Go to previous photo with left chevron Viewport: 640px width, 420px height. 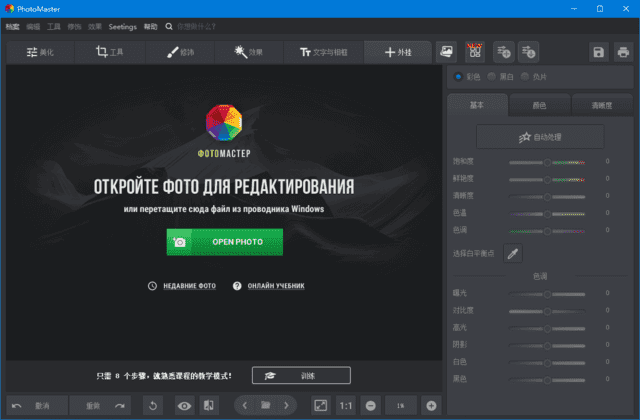(x=246, y=405)
